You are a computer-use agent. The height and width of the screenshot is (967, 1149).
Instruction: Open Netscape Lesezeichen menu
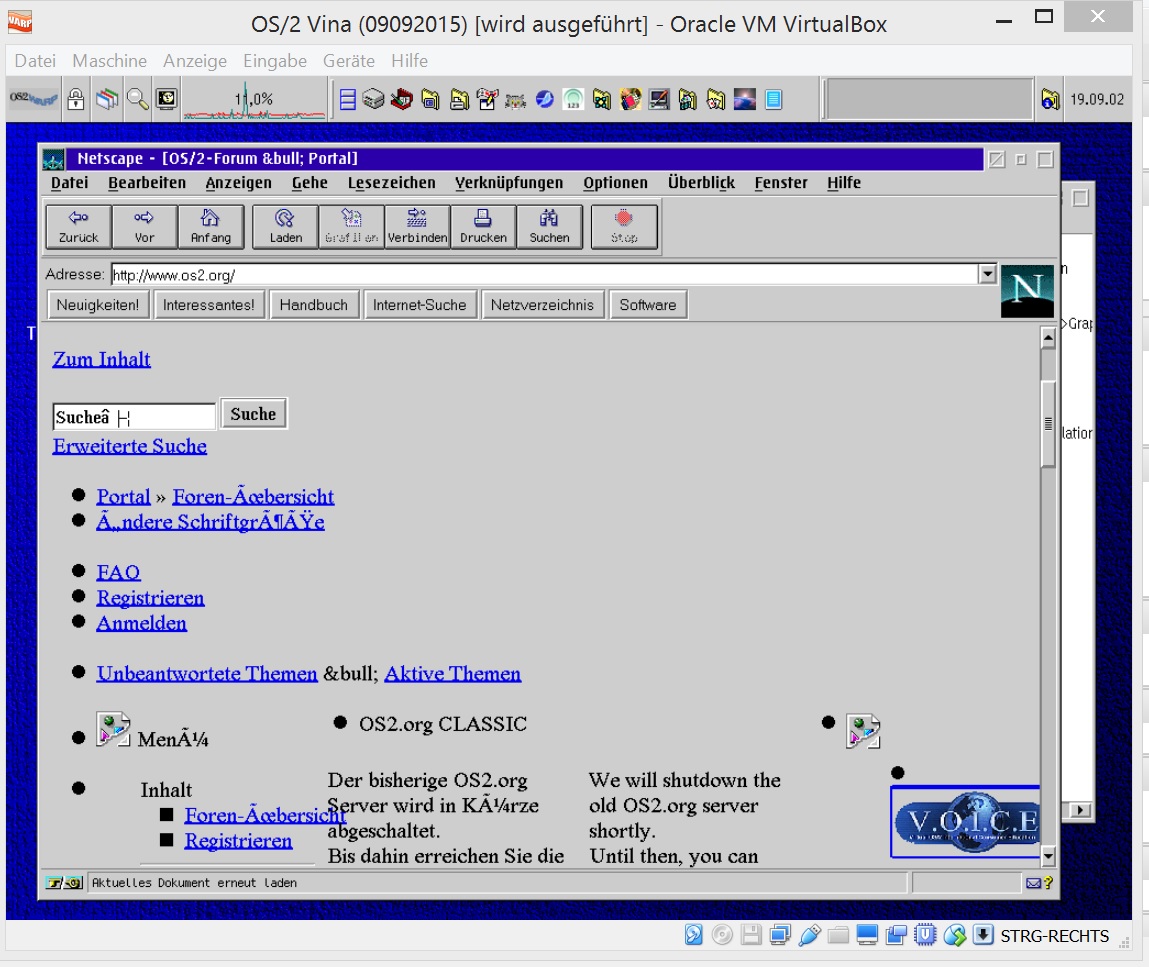[x=391, y=182]
